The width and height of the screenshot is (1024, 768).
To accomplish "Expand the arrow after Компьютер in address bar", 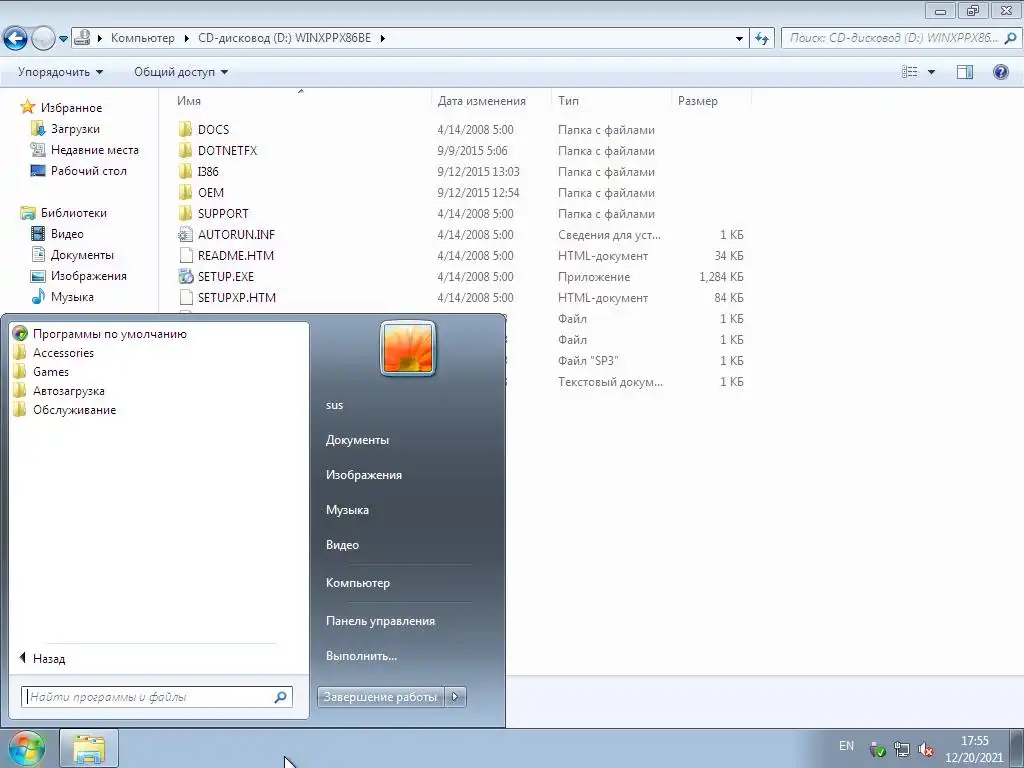I will [x=187, y=39].
